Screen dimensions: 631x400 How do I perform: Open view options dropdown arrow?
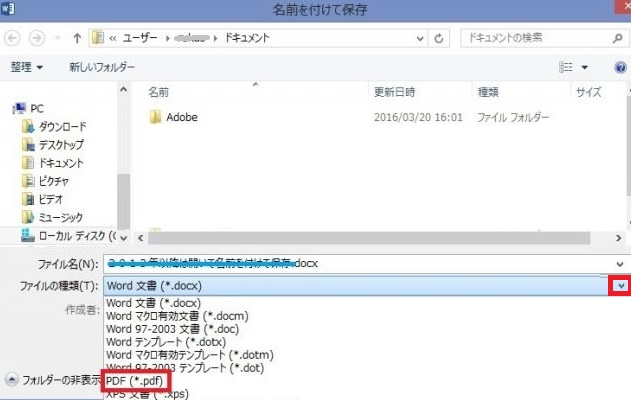point(584,67)
